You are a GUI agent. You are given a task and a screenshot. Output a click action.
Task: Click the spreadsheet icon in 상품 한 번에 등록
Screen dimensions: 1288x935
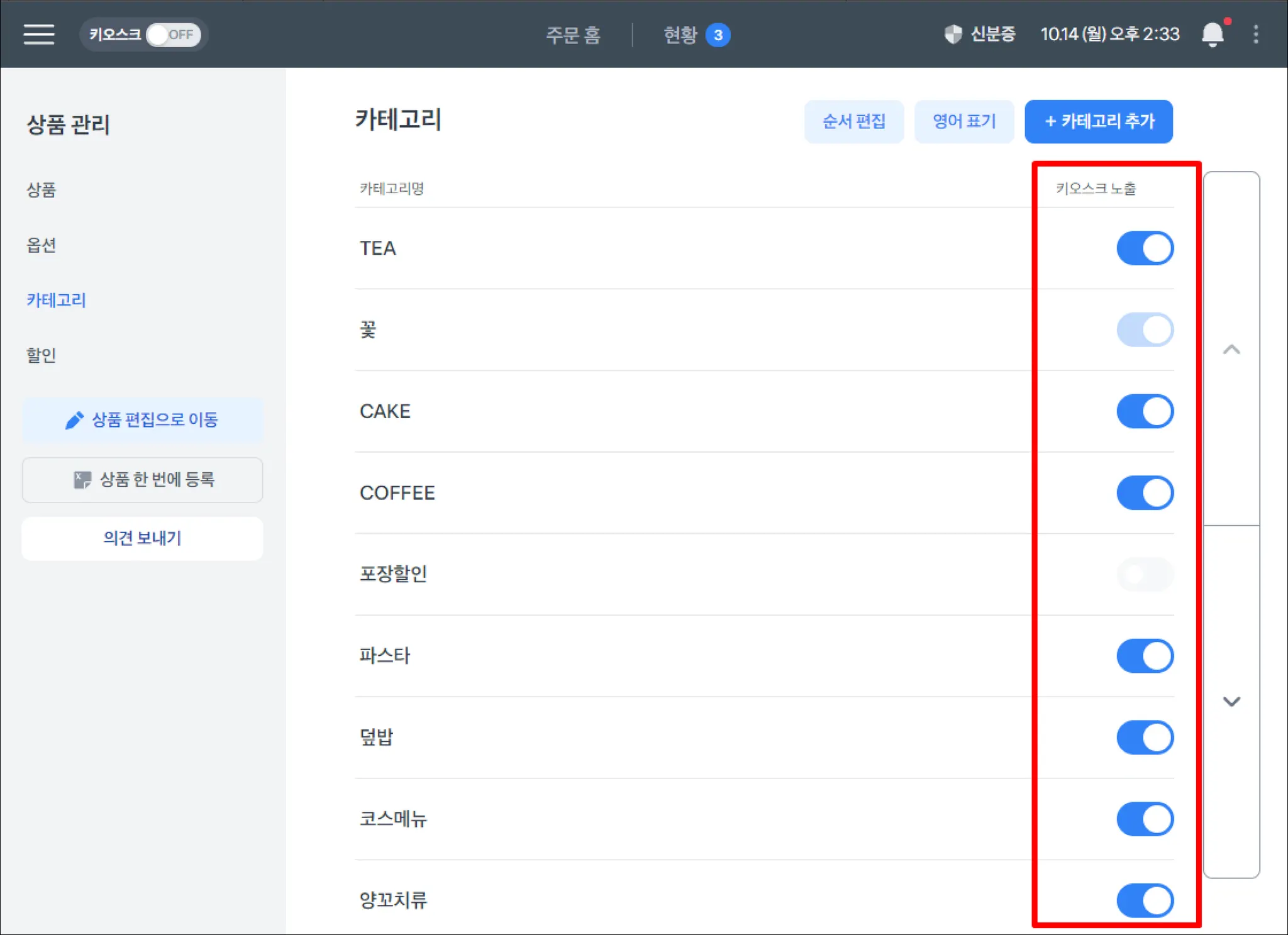82,480
